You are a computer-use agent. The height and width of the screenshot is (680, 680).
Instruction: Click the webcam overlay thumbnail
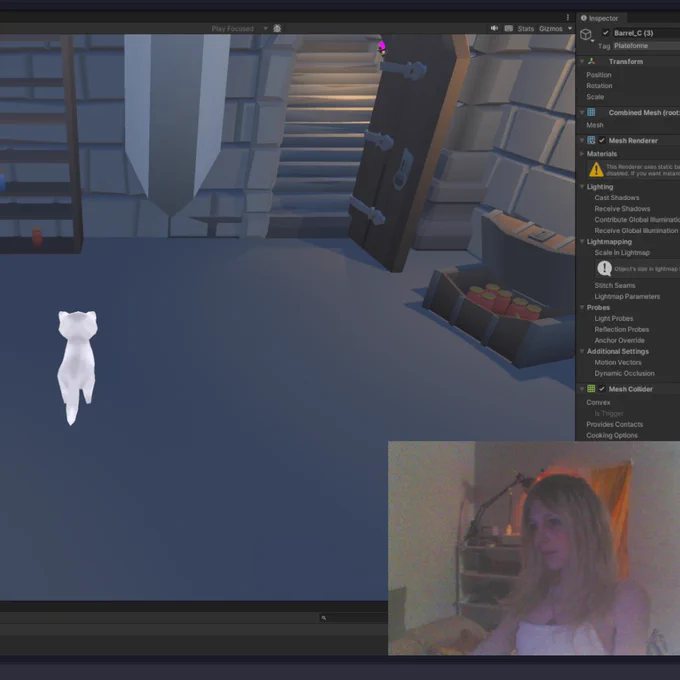point(534,548)
